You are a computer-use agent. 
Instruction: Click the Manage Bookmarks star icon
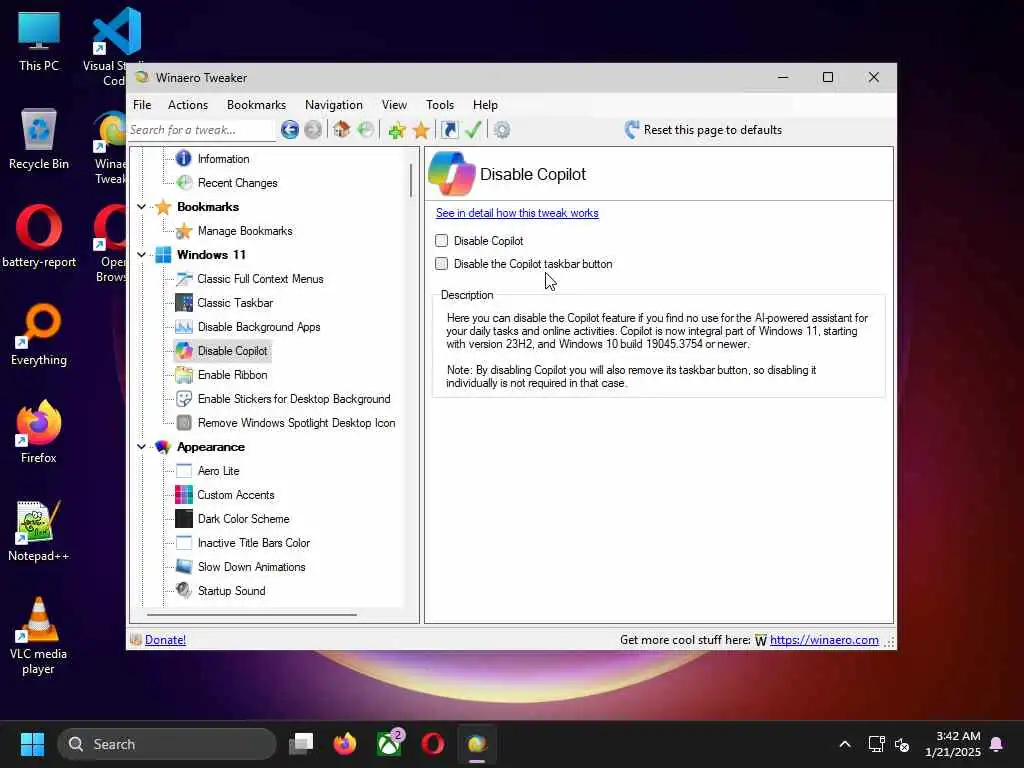tap(184, 231)
